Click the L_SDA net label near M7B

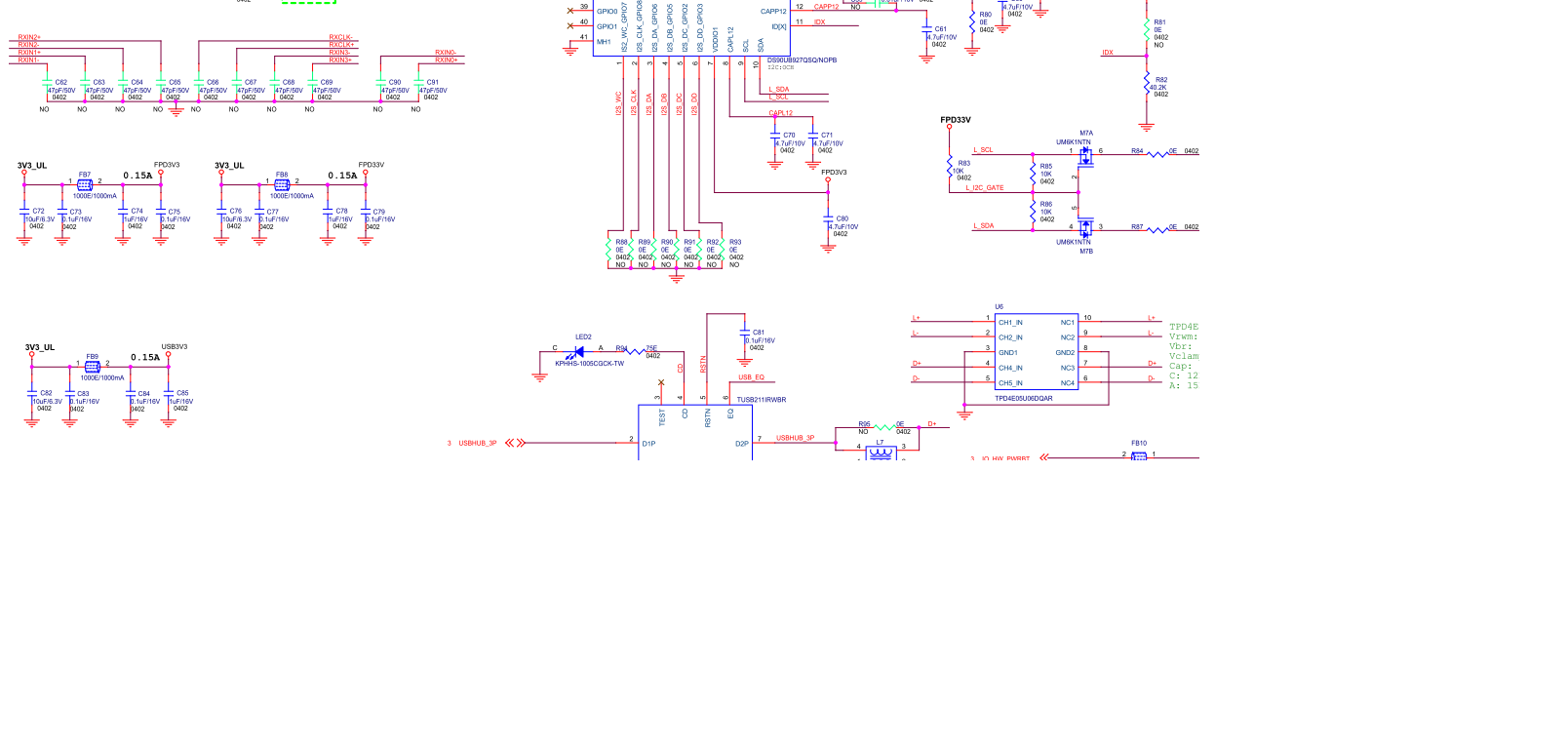tap(984, 226)
